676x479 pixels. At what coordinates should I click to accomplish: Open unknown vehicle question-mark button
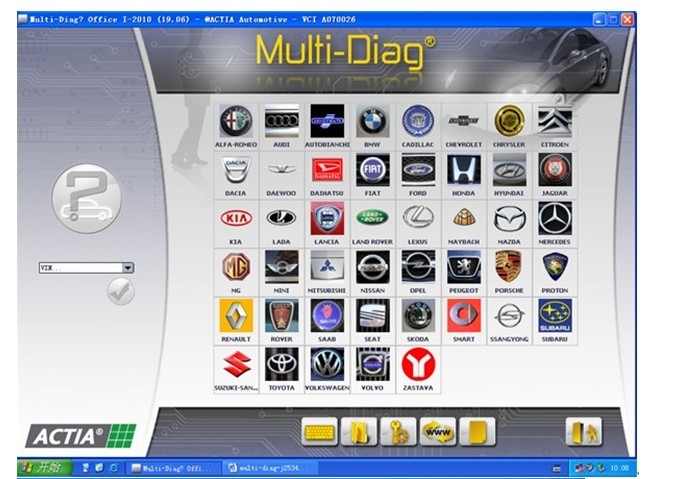coord(87,198)
